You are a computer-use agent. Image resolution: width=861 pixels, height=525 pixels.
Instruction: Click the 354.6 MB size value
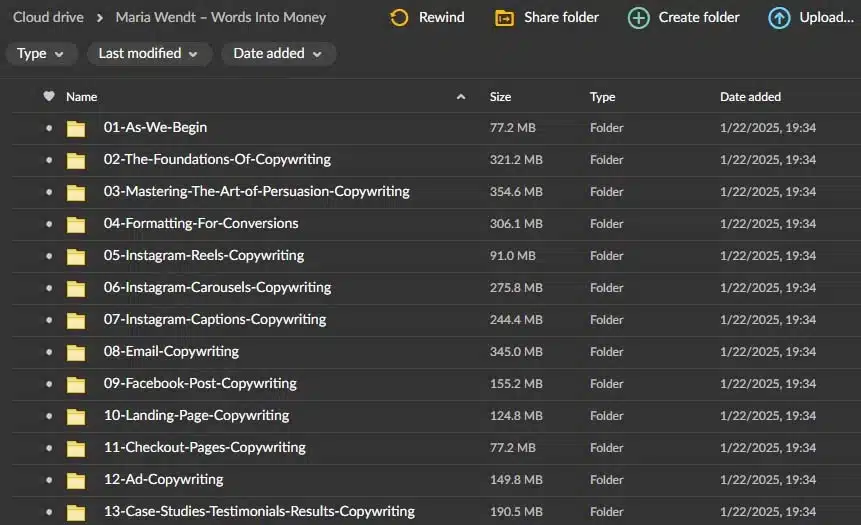516,192
